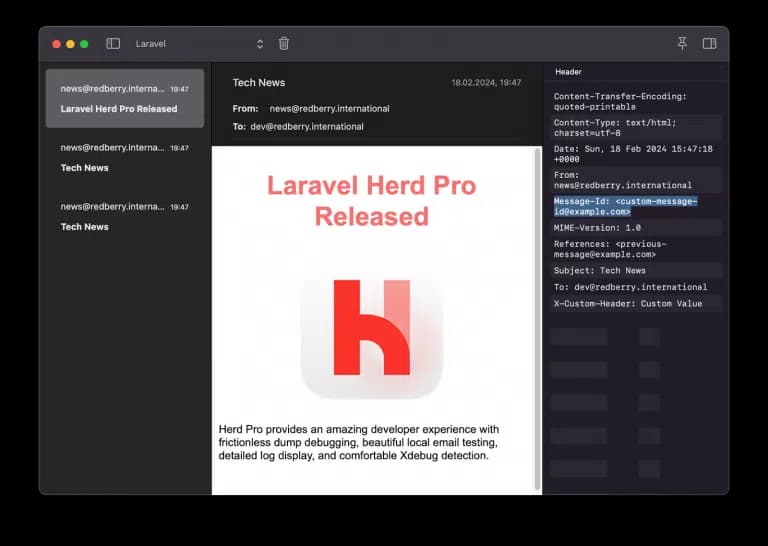
Task: Select the third email, subject Tech News
Action: tap(125, 216)
